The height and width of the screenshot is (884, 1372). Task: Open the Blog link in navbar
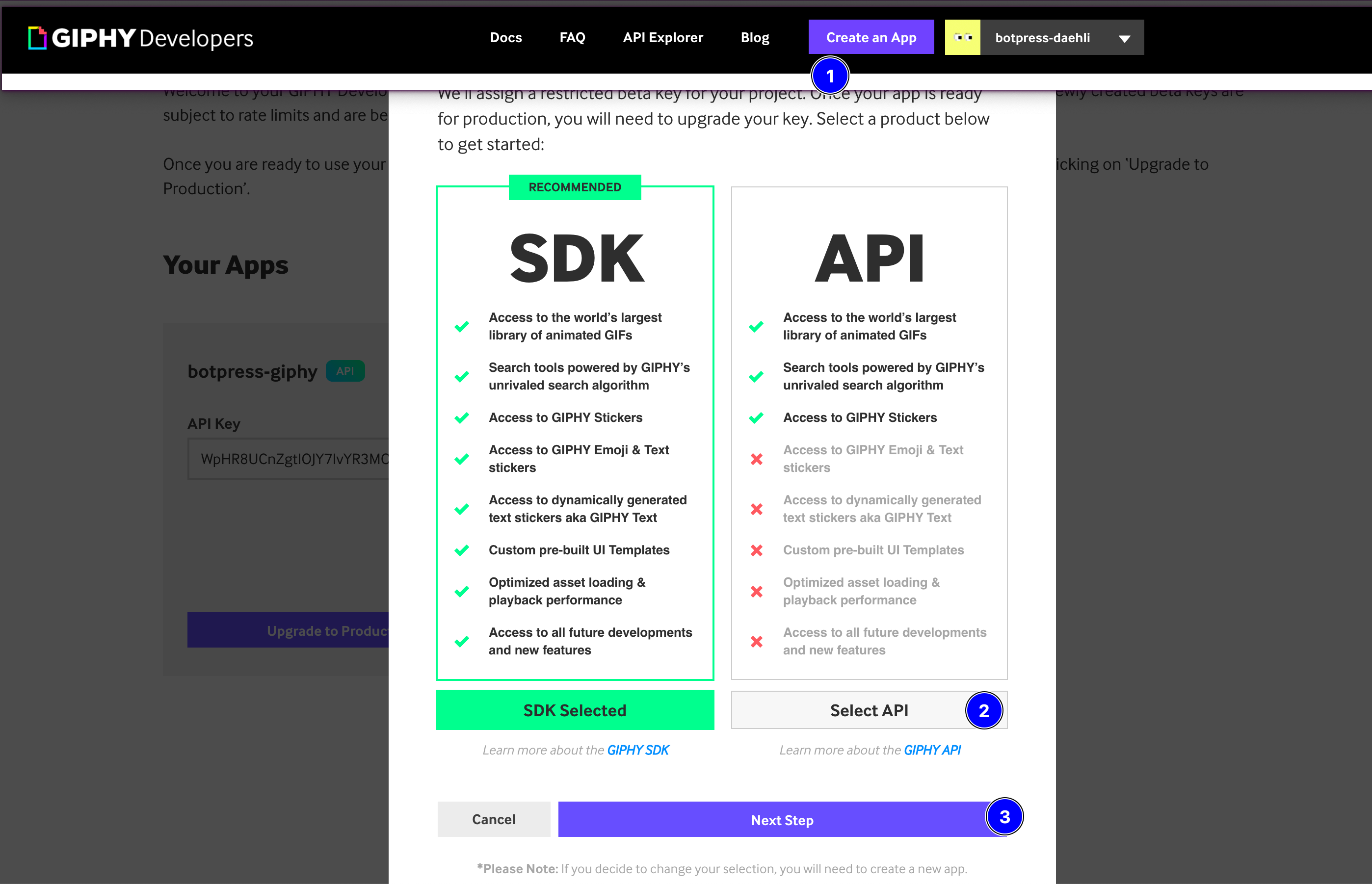tap(755, 38)
